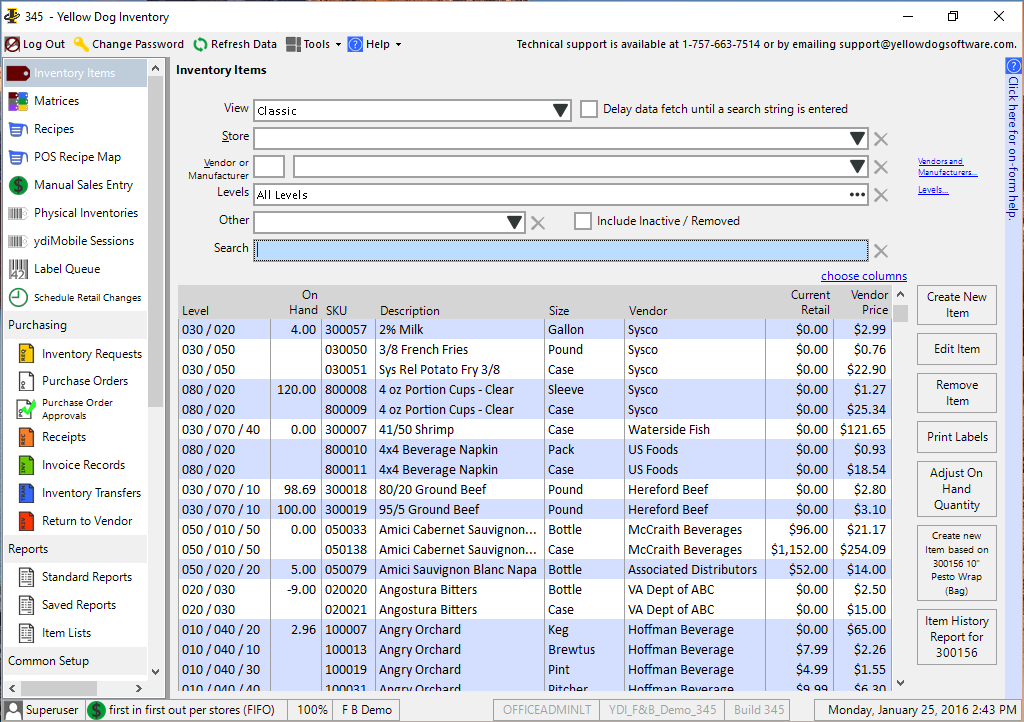This screenshot has width=1024, height=722.
Task: Click into the Search input field
Action: click(560, 250)
